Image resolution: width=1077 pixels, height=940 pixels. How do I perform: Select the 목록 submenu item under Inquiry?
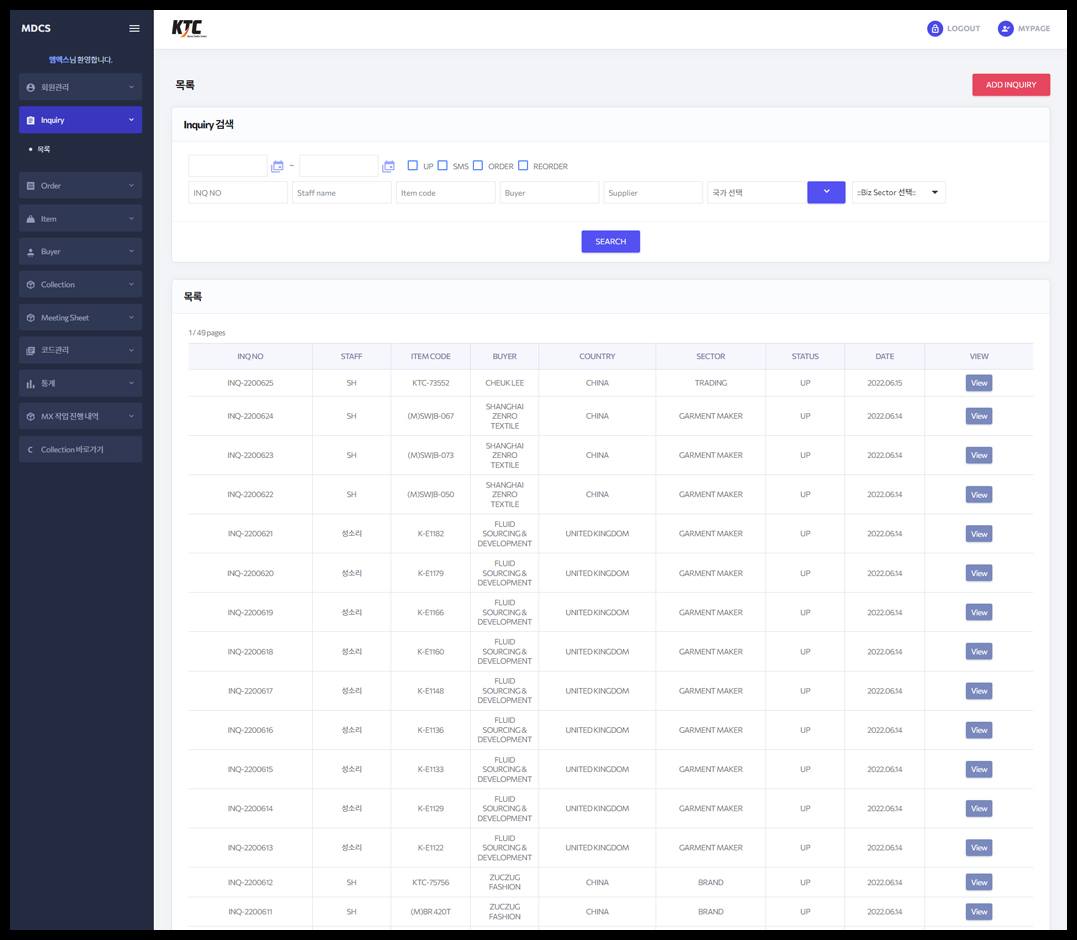click(x=43, y=149)
